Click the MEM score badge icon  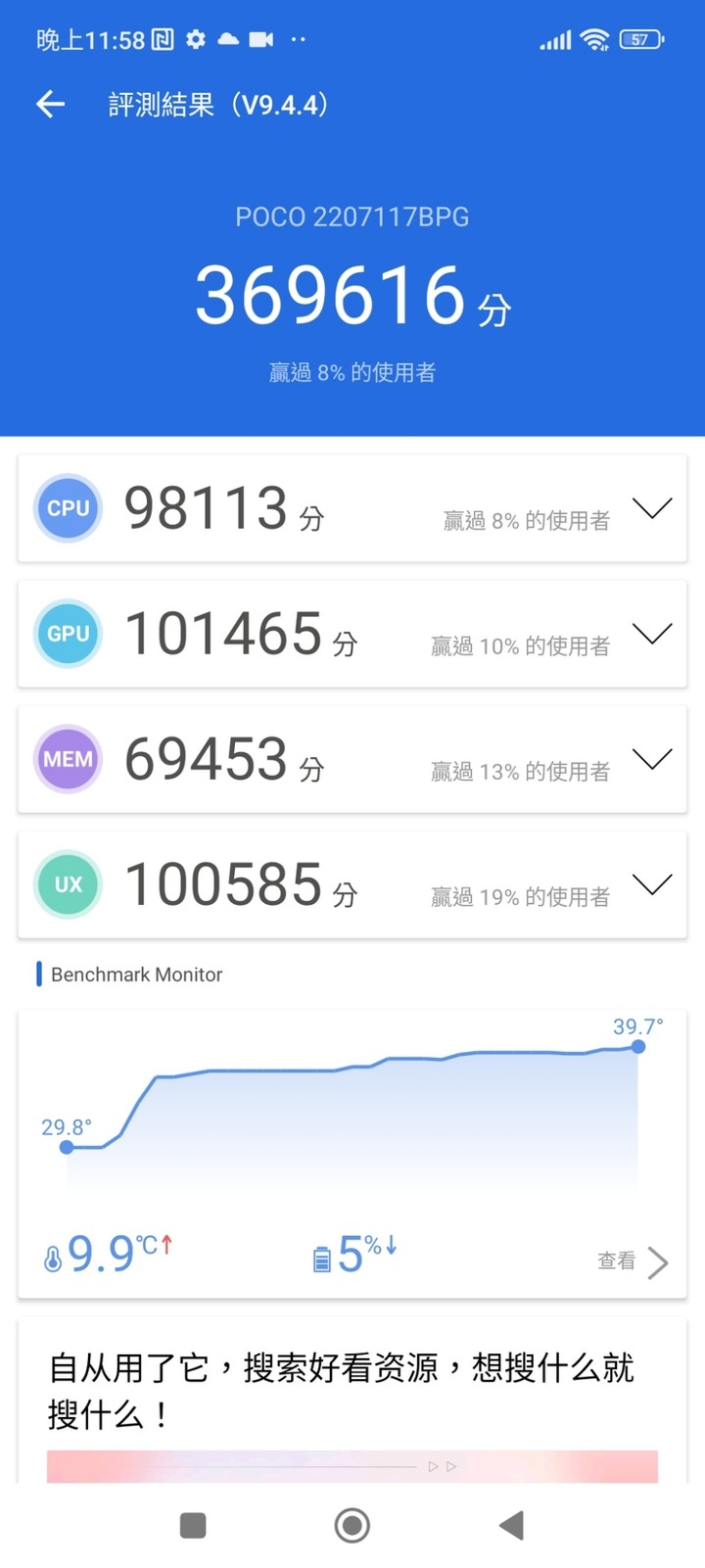coord(68,759)
